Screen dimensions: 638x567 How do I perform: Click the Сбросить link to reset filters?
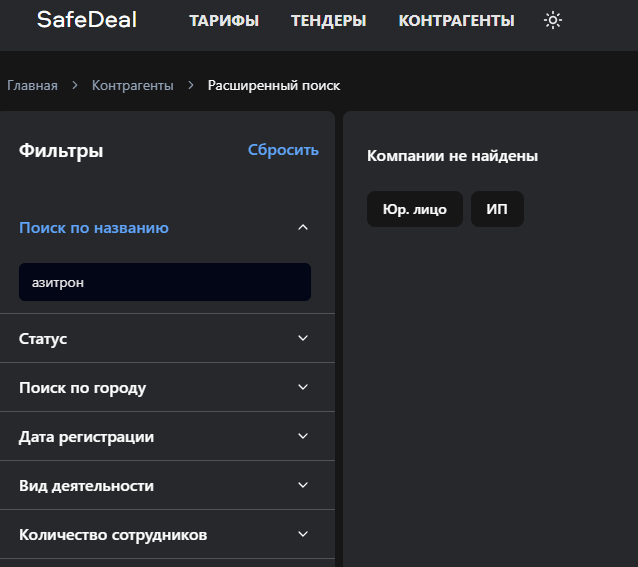click(x=283, y=150)
